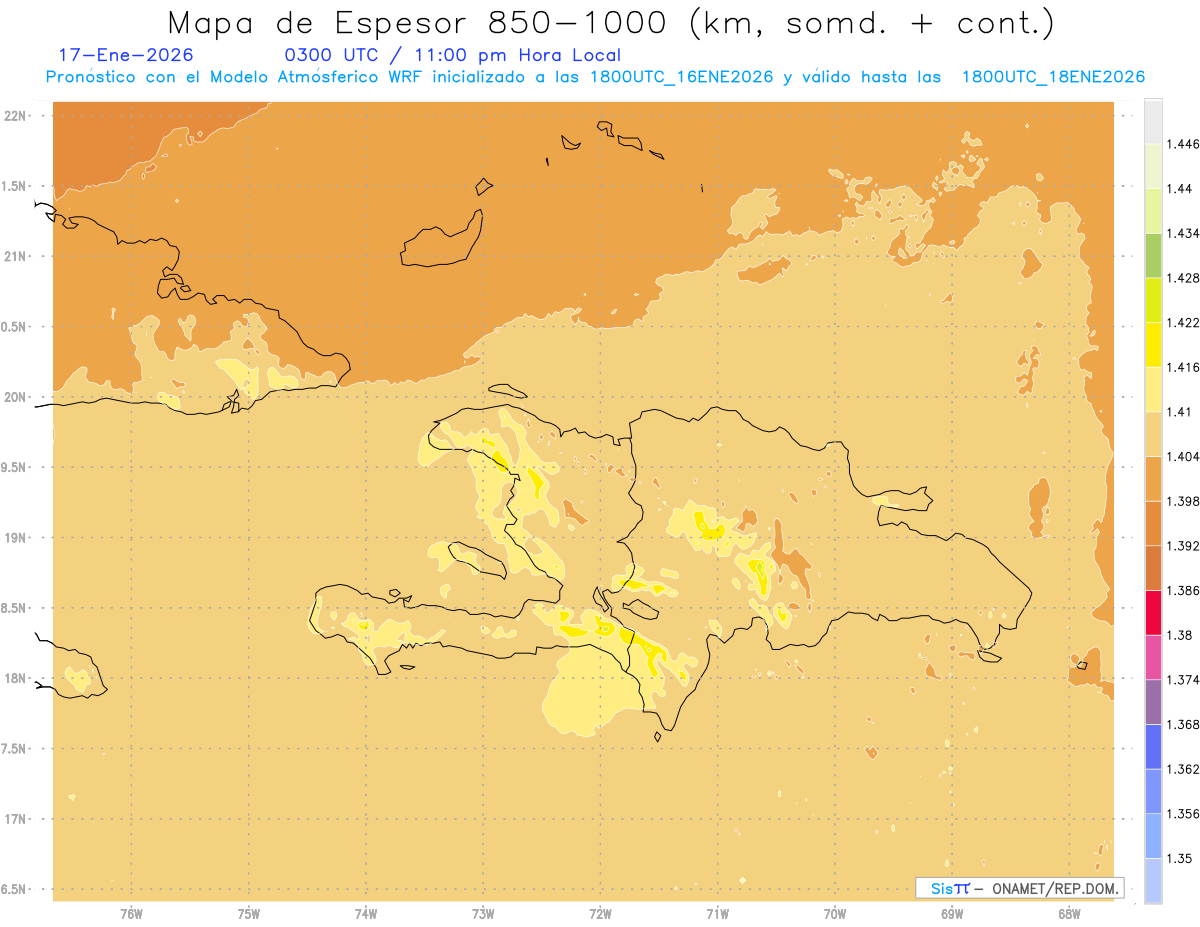Screen dimensions: 1200x927
Task: Select the pale yellow swatch between 1.41 and 1.416
Action: 1153,389
